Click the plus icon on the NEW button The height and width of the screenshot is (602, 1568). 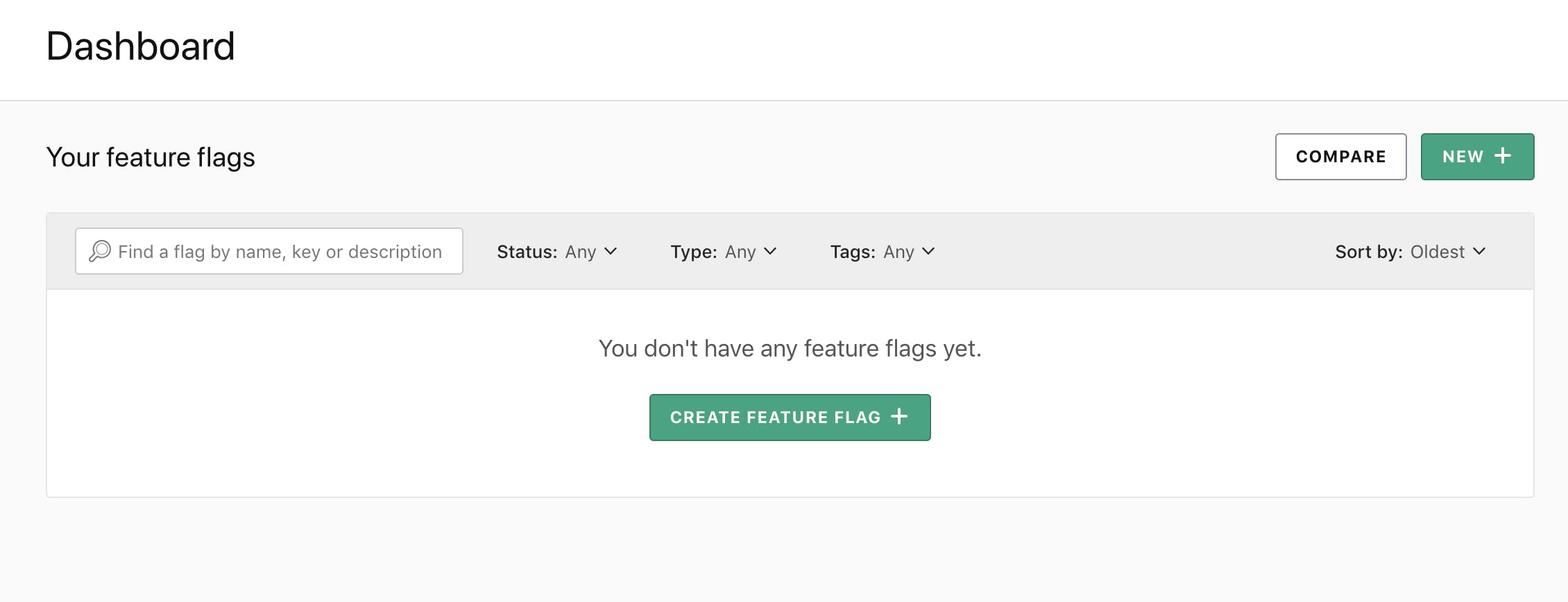[x=1502, y=156]
